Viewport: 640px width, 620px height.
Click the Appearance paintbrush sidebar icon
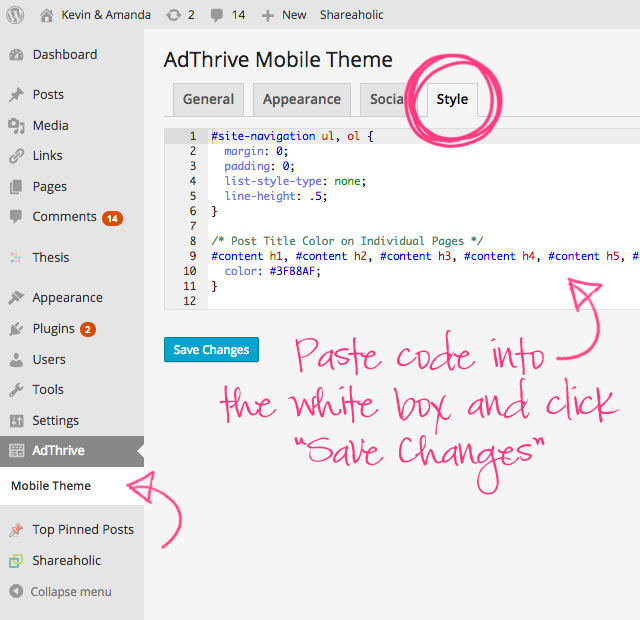[x=16, y=298]
